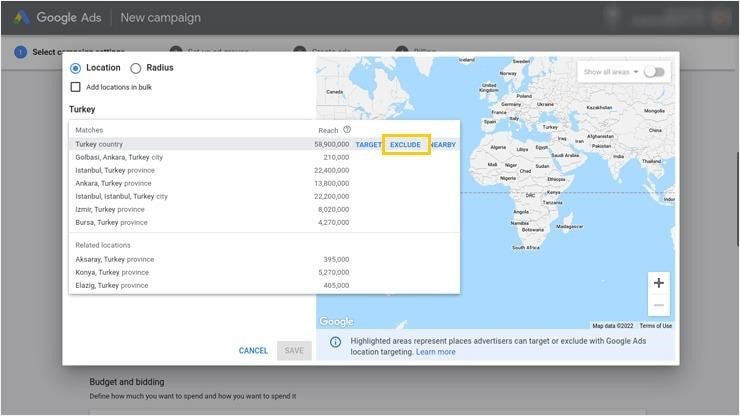Check Add locations in bulk checkbox
This screenshot has width=740, height=416.
pyautogui.click(x=76, y=87)
